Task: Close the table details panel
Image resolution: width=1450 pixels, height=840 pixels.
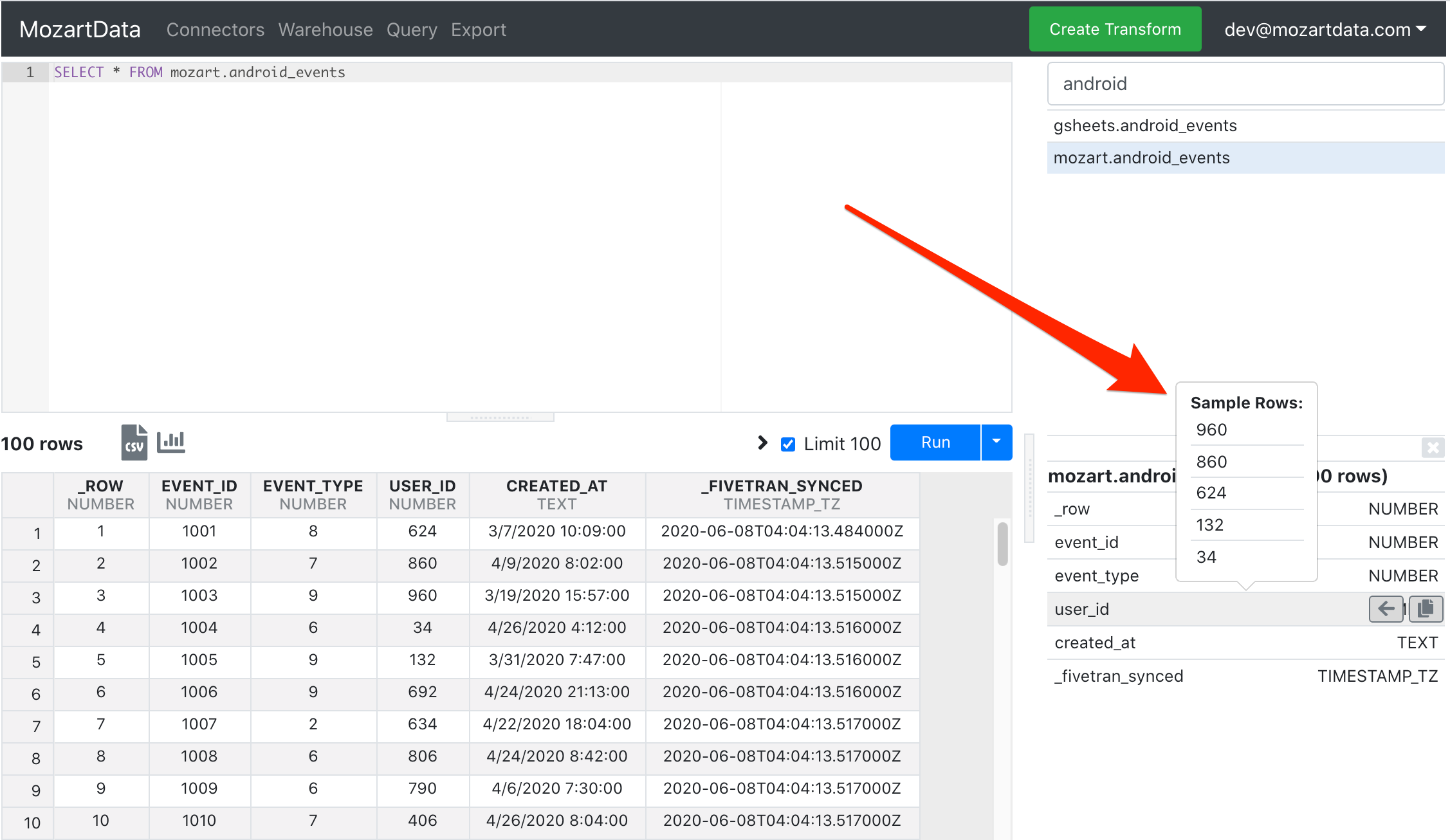Action: pyautogui.click(x=1433, y=447)
